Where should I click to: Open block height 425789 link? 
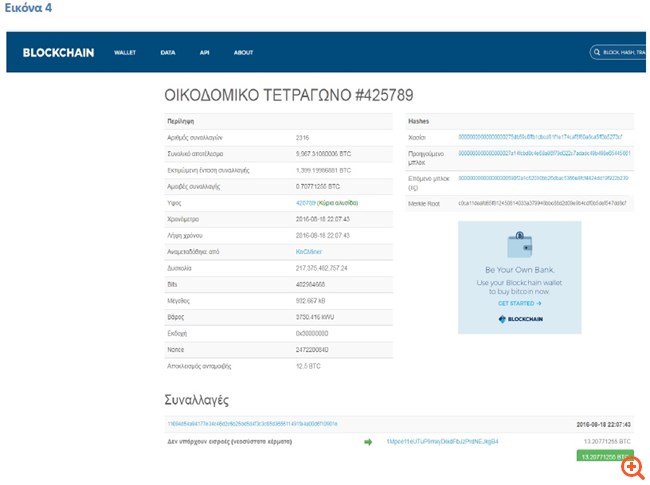(x=306, y=203)
